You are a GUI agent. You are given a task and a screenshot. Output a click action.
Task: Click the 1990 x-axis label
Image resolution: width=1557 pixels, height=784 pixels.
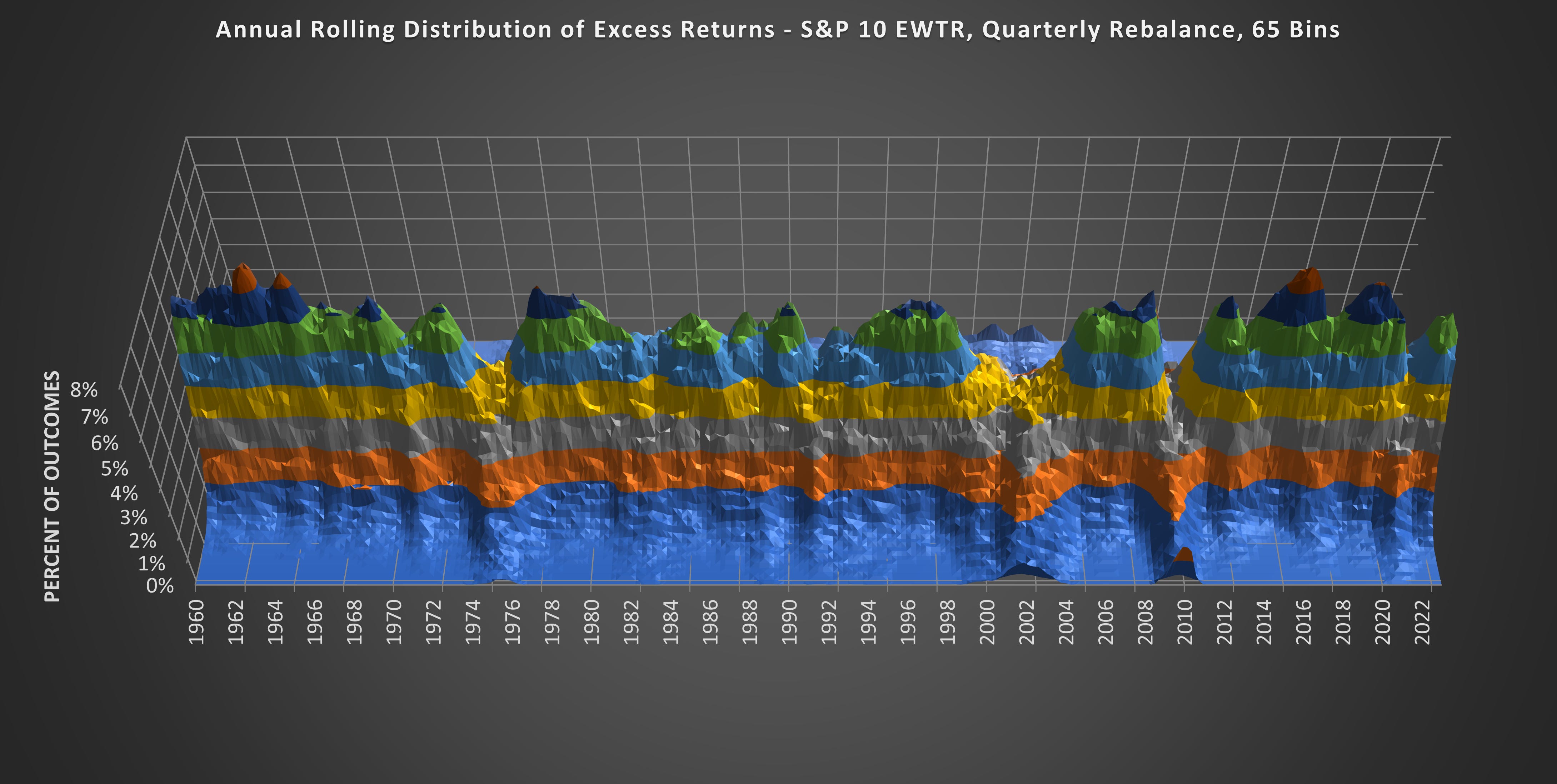tap(789, 622)
